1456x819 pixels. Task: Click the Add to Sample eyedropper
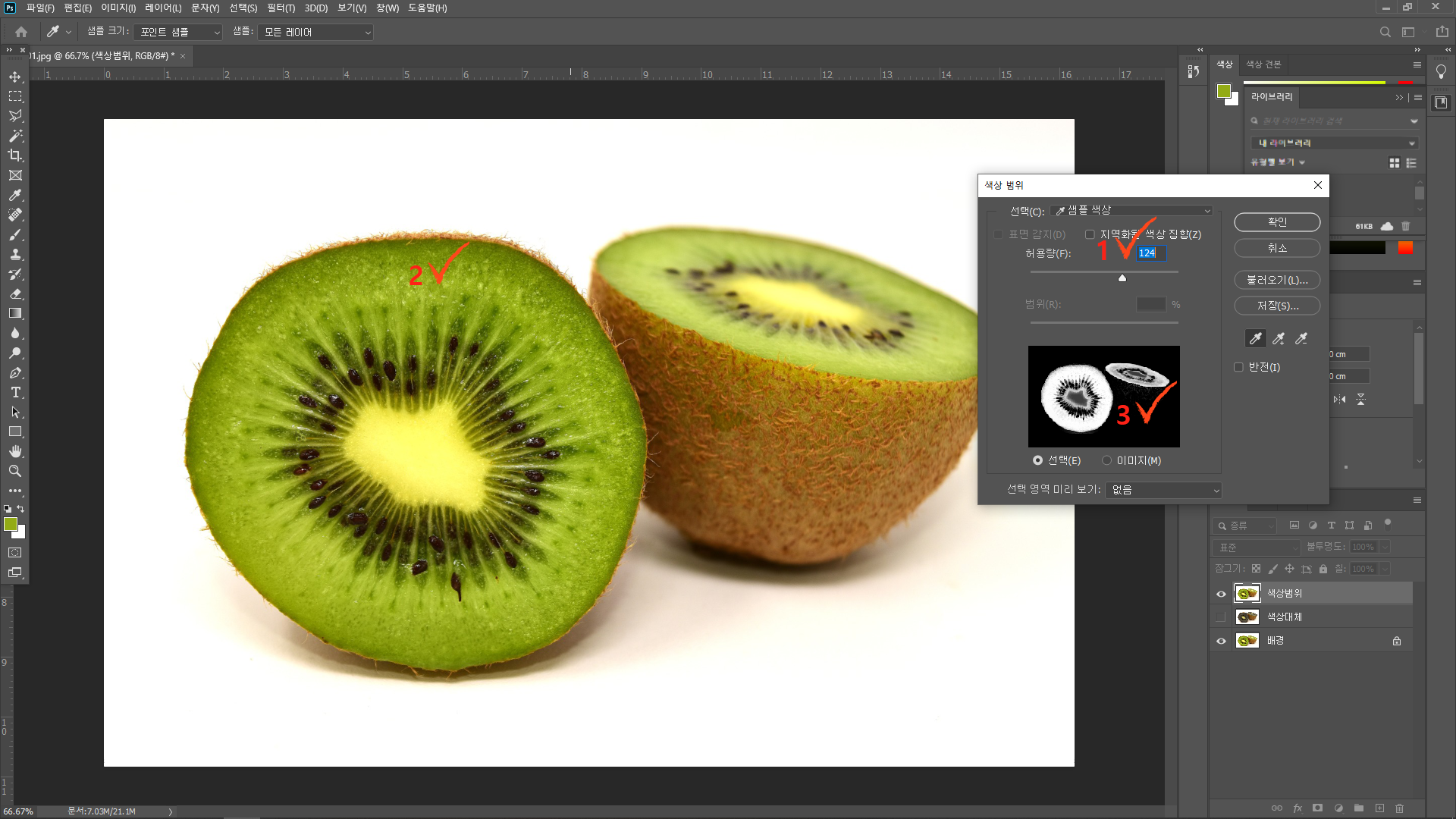[1279, 339]
